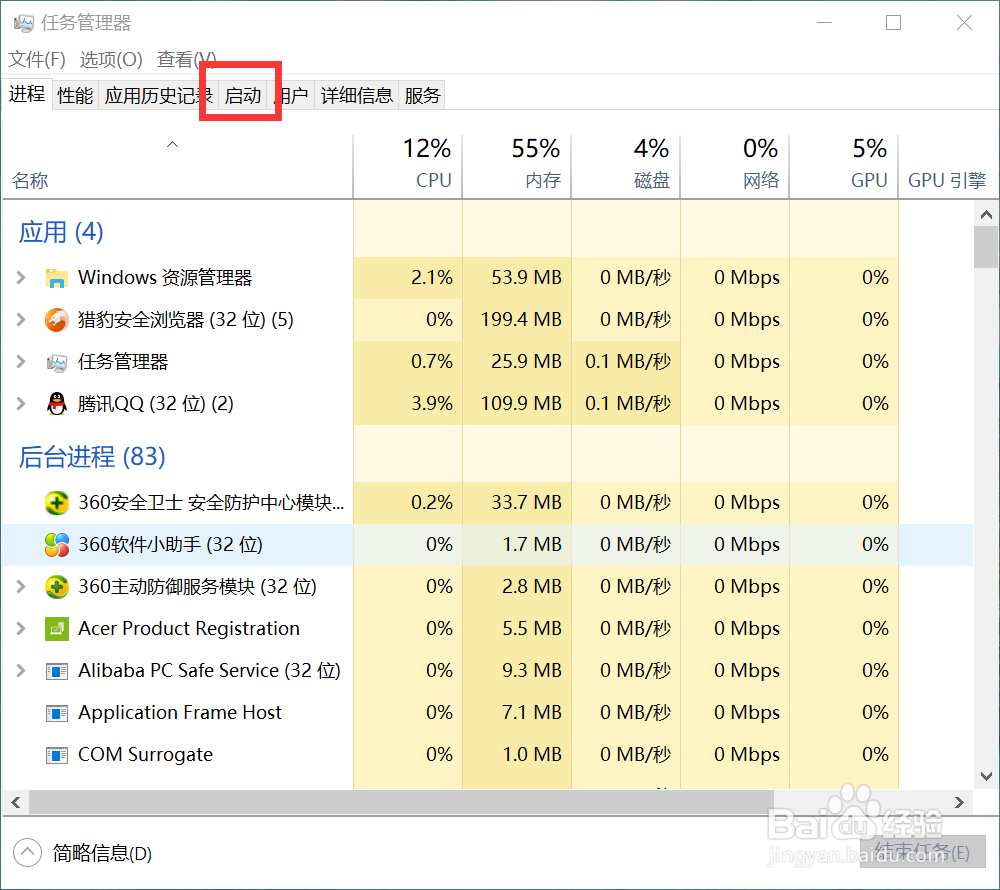Click the vertical scrollbar down arrow
The width and height of the screenshot is (1000, 890).
(986, 776)
